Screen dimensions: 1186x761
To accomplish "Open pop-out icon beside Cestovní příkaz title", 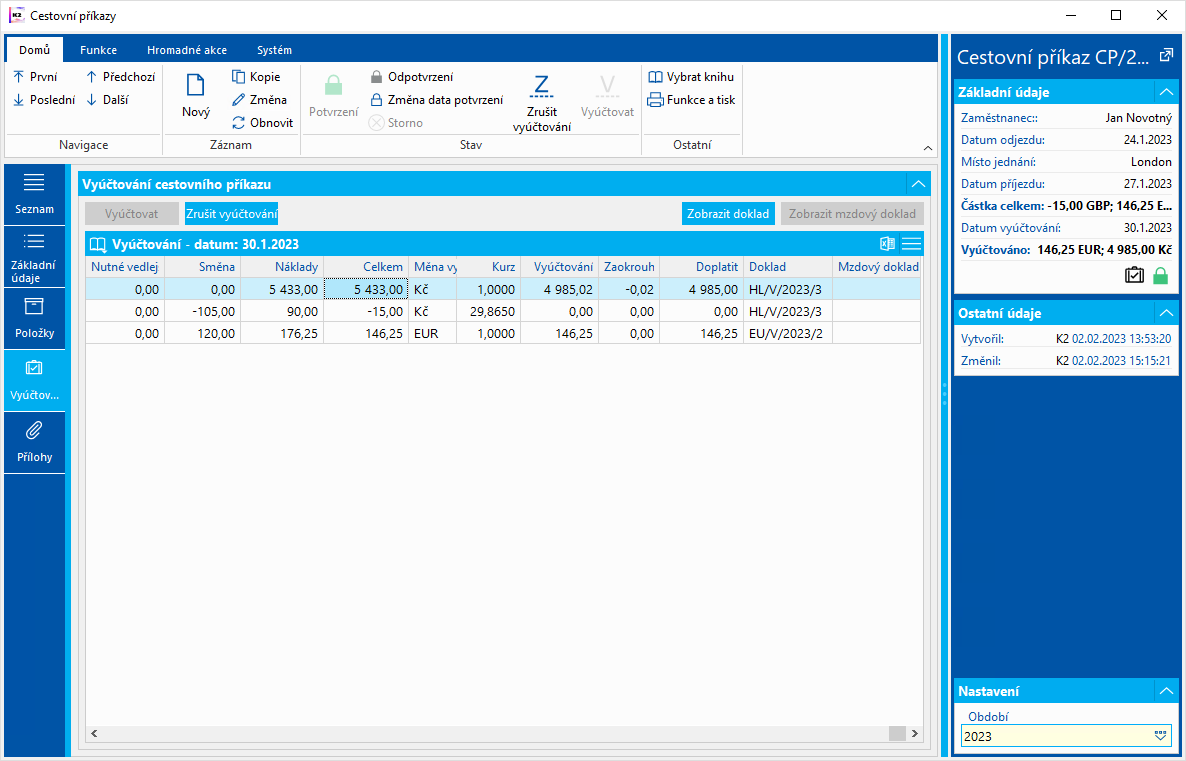I will [x=1165, y=56].
